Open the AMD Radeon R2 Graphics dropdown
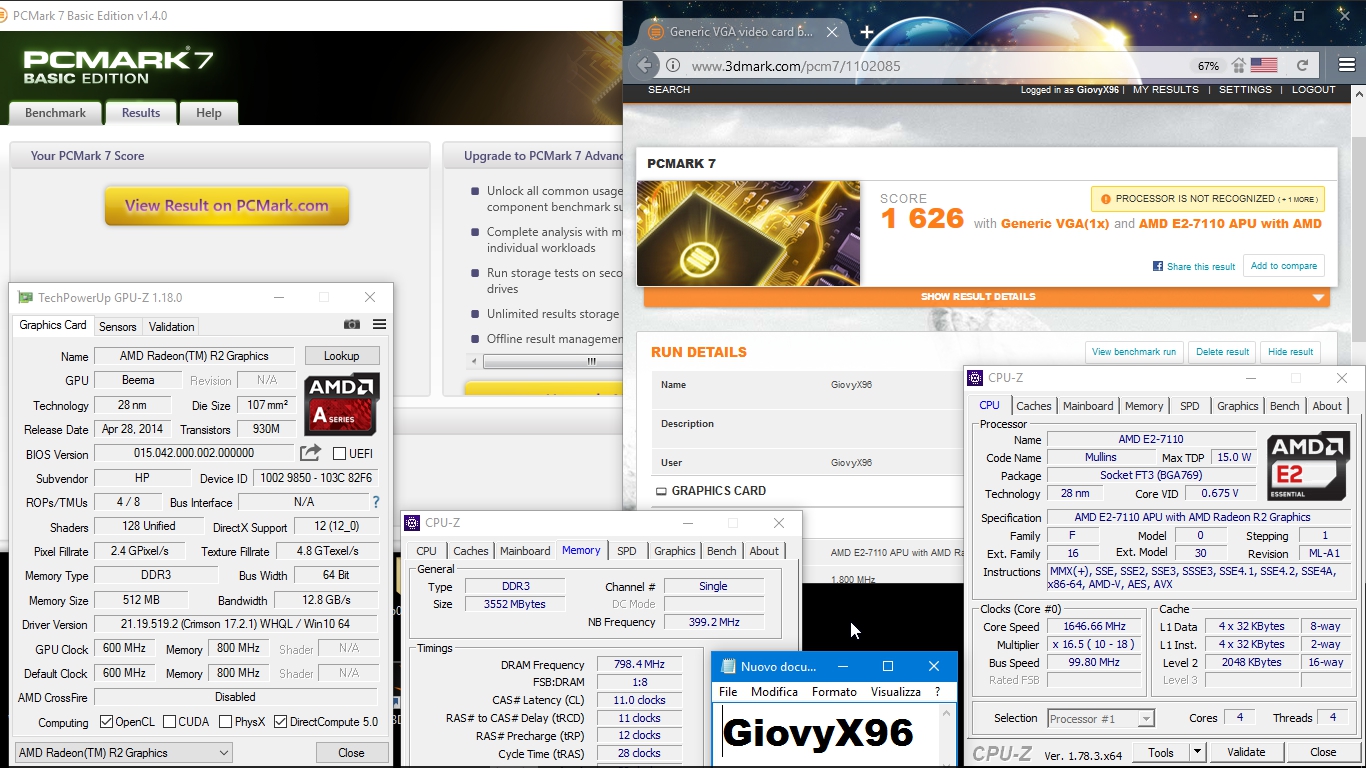Viewport: 1366px width, 768px height. [124, 753]
